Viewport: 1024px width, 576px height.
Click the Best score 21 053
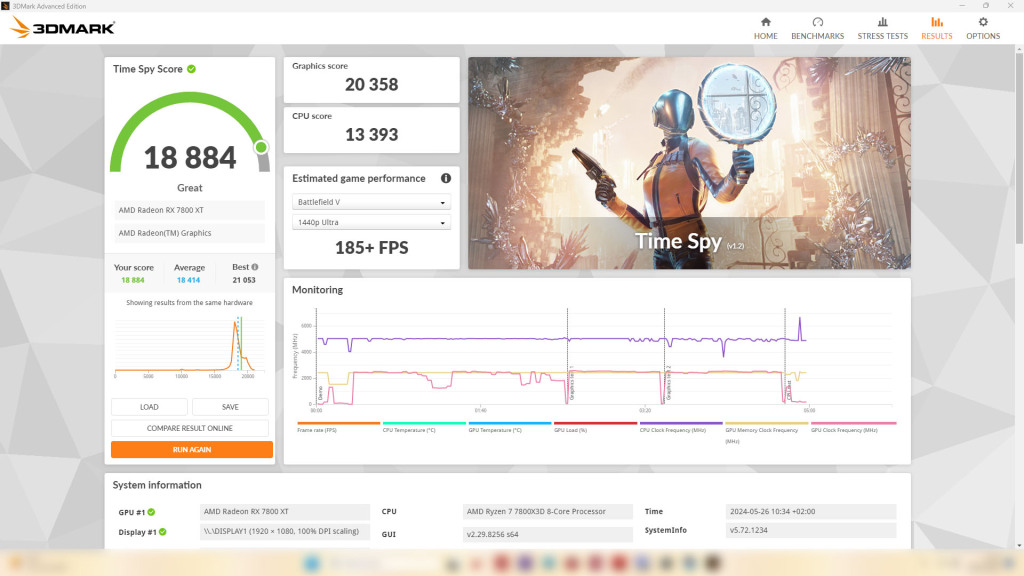(x=244, y=280)
